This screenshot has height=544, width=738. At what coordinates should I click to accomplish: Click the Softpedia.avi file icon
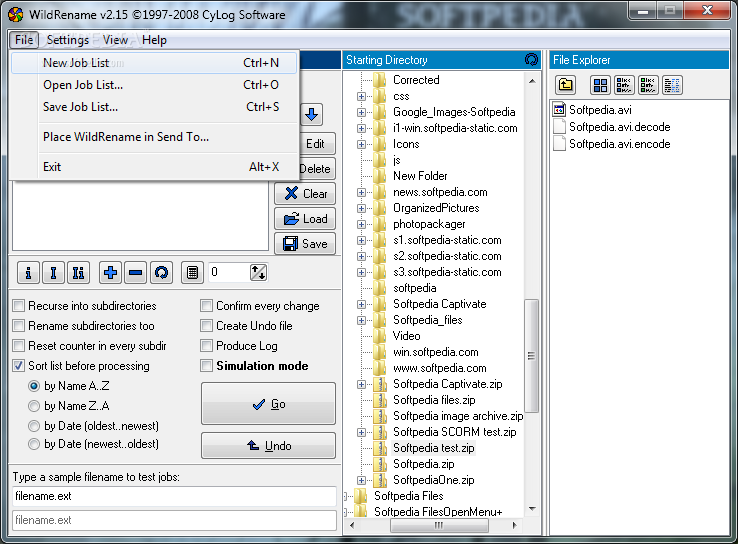tap(559, 110)
